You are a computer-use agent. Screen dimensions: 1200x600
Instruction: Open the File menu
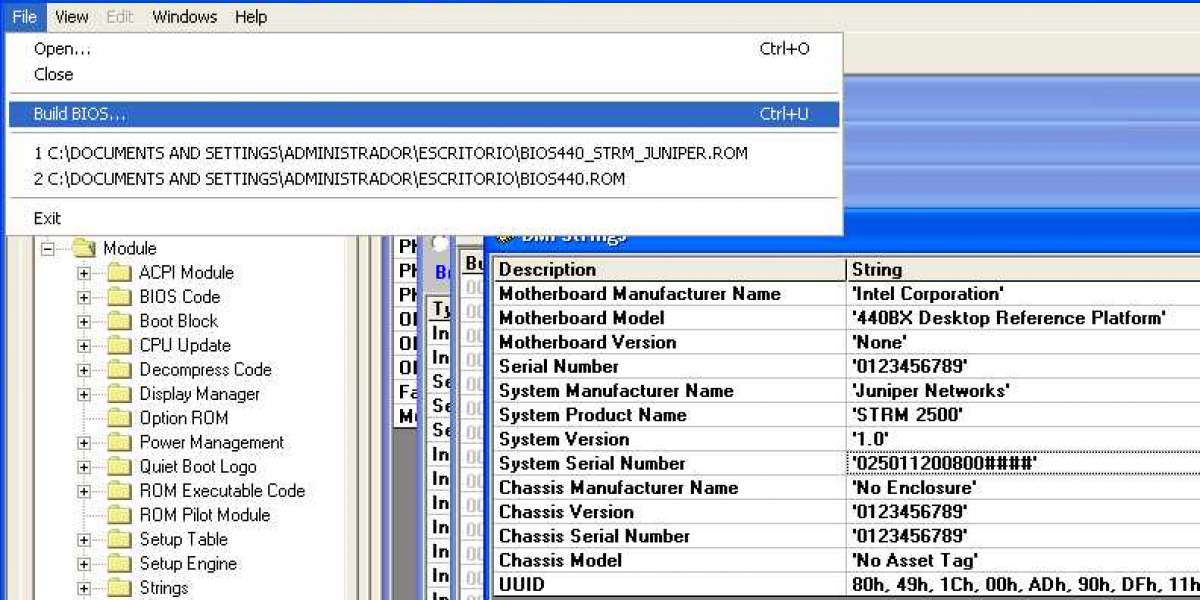(x=25, y=16)
